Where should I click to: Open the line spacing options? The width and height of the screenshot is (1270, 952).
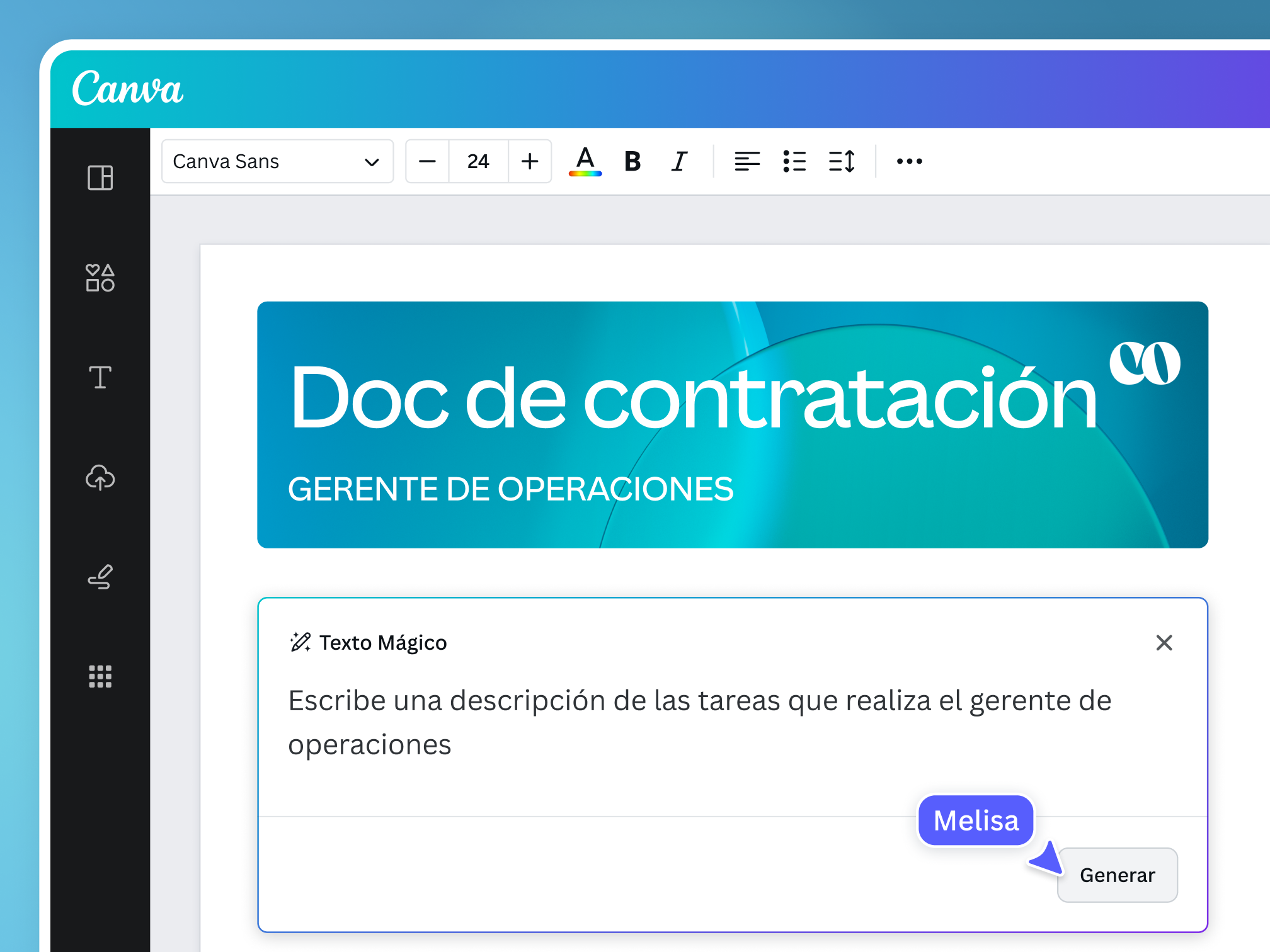coord(842,161)
